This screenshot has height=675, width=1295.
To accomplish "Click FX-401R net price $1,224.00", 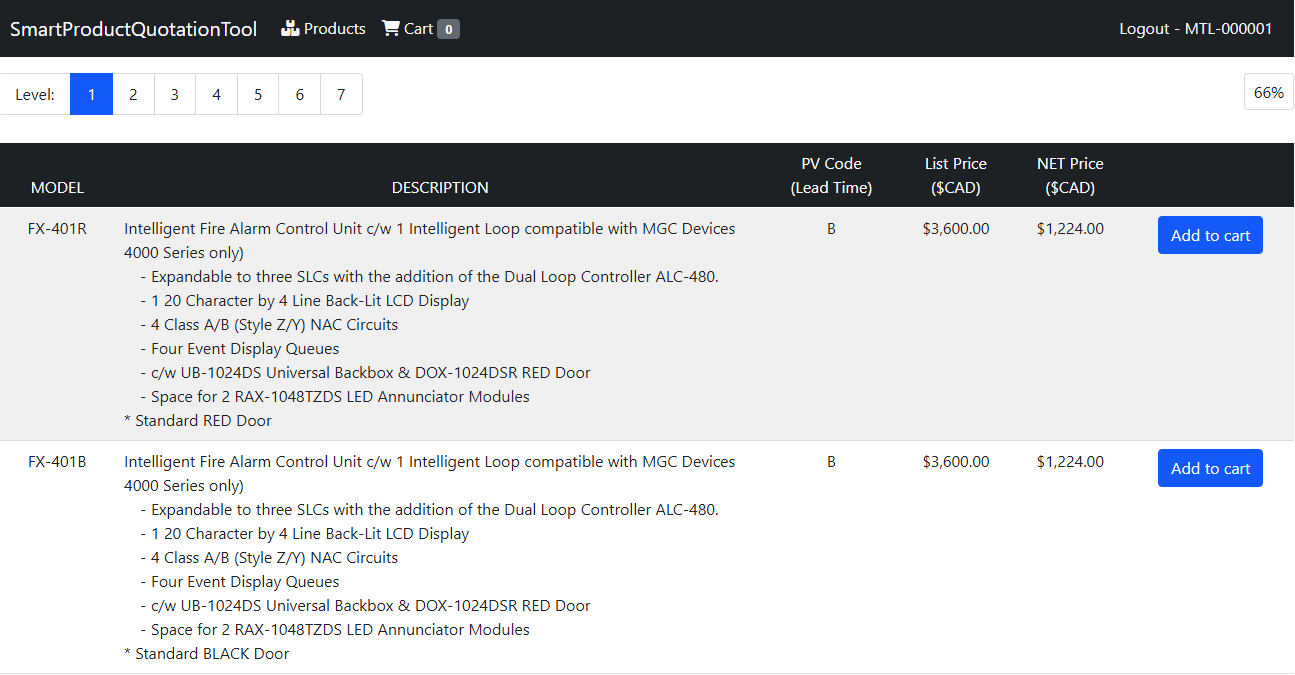I will click(x=1070, y=228).
